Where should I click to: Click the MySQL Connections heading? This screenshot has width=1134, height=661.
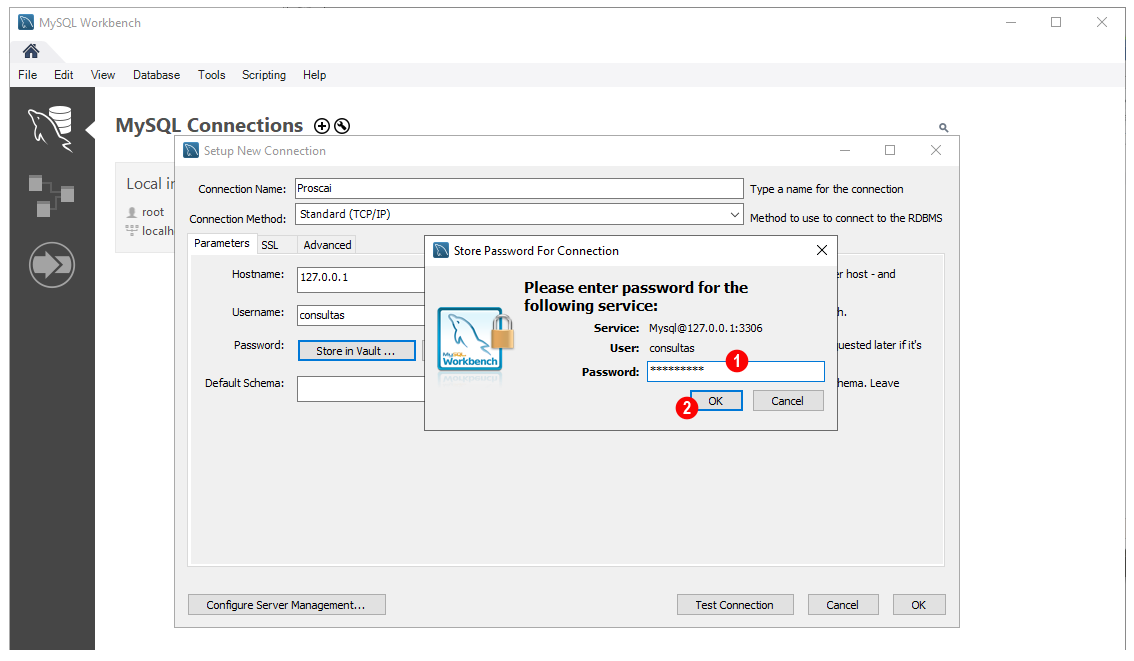click(209, 126)
